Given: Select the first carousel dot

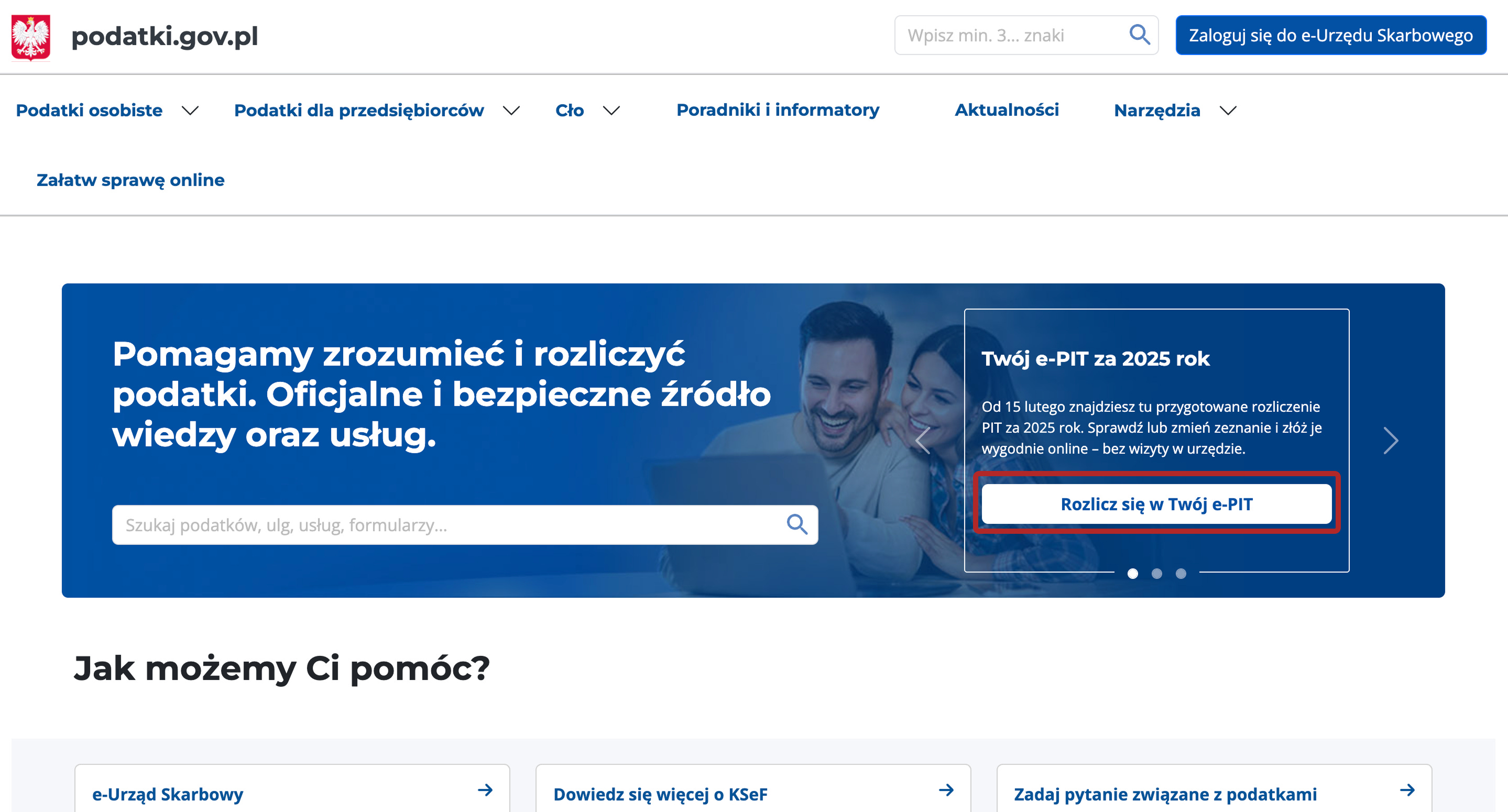Looking at the screenshot, I should pos(1133,574).
